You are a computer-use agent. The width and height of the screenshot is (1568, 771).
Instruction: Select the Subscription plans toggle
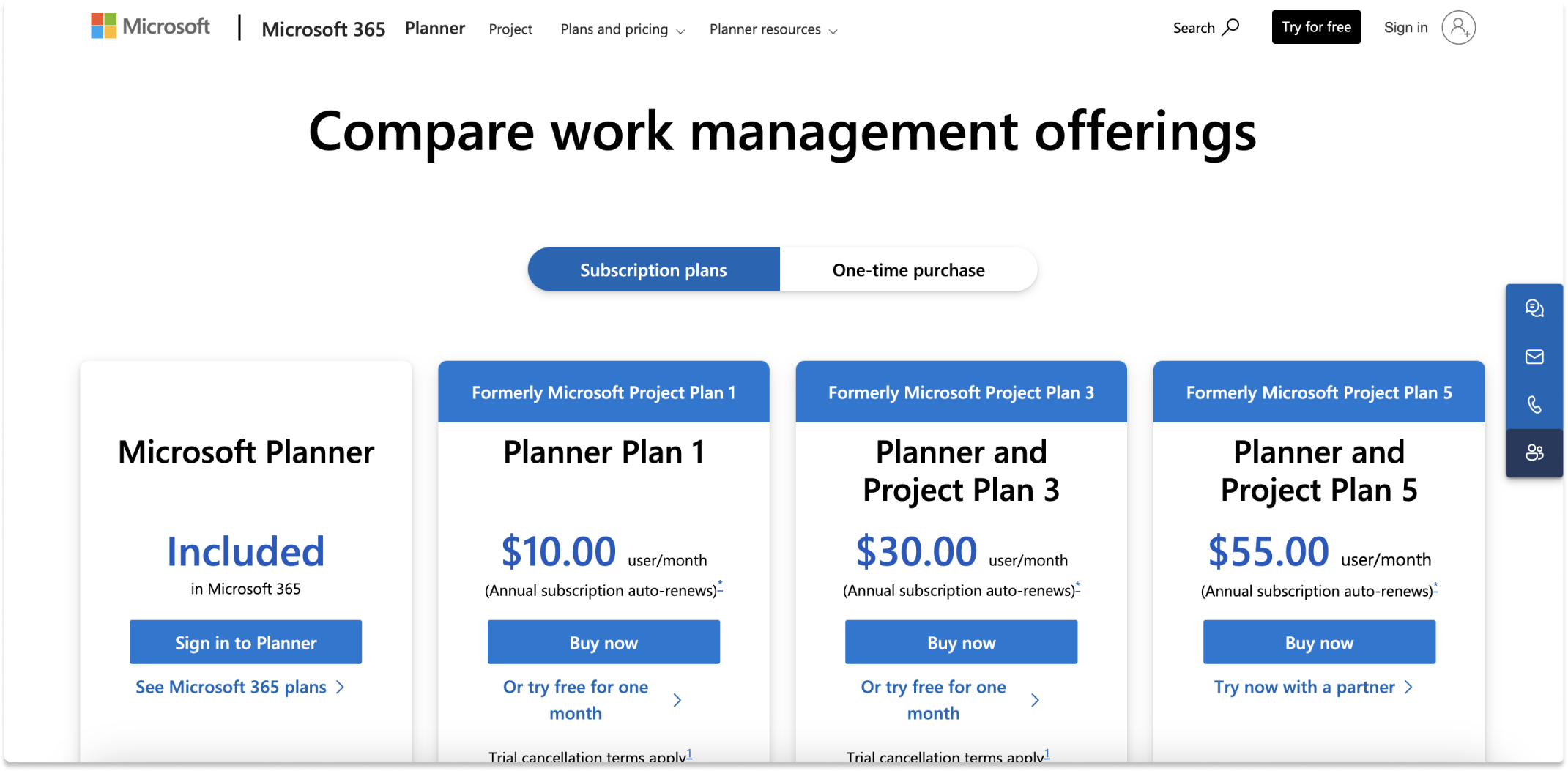click(653, 269)
